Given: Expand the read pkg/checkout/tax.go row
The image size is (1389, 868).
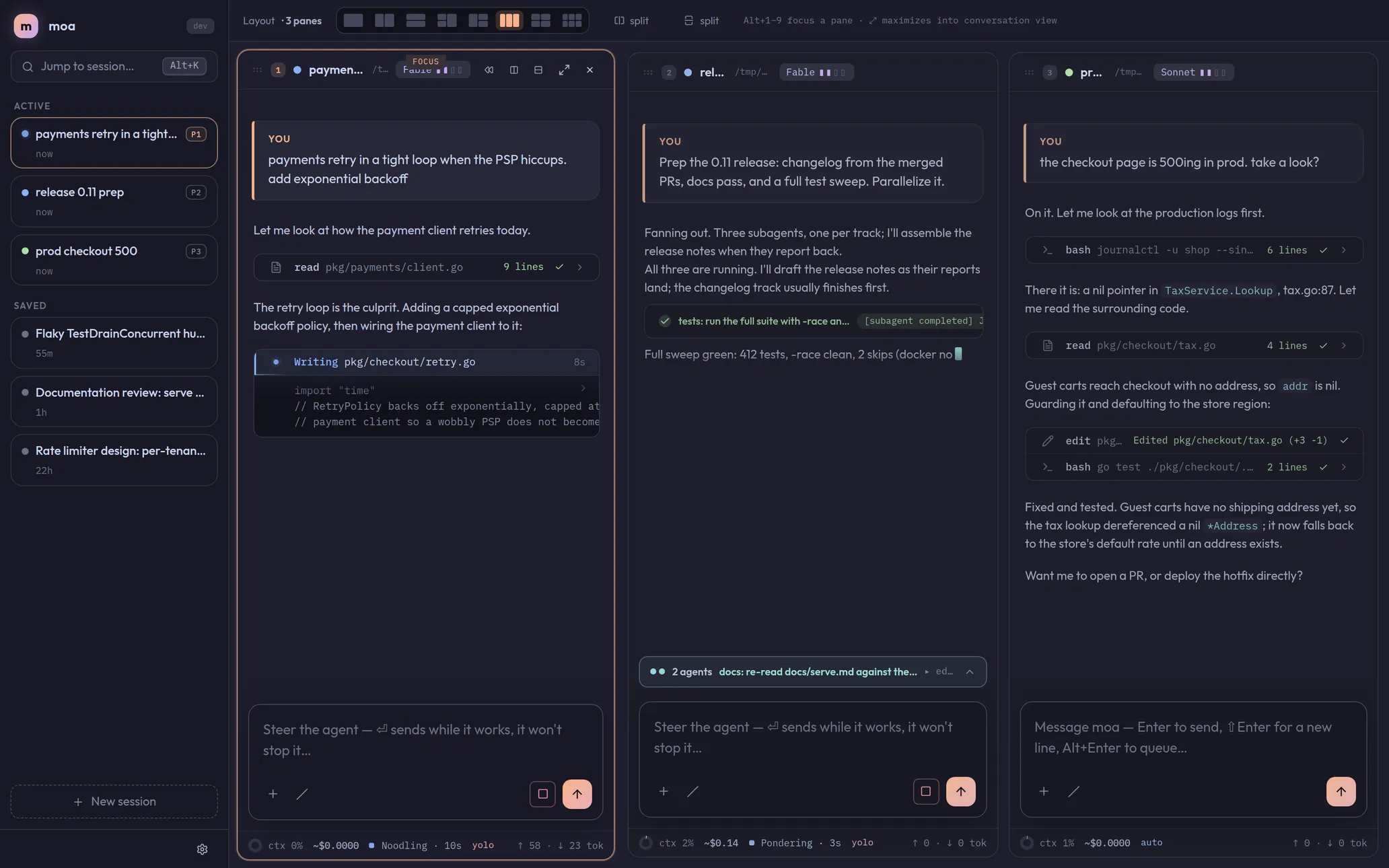Looking at the screenshot, I should click(x=1194, y=345).
